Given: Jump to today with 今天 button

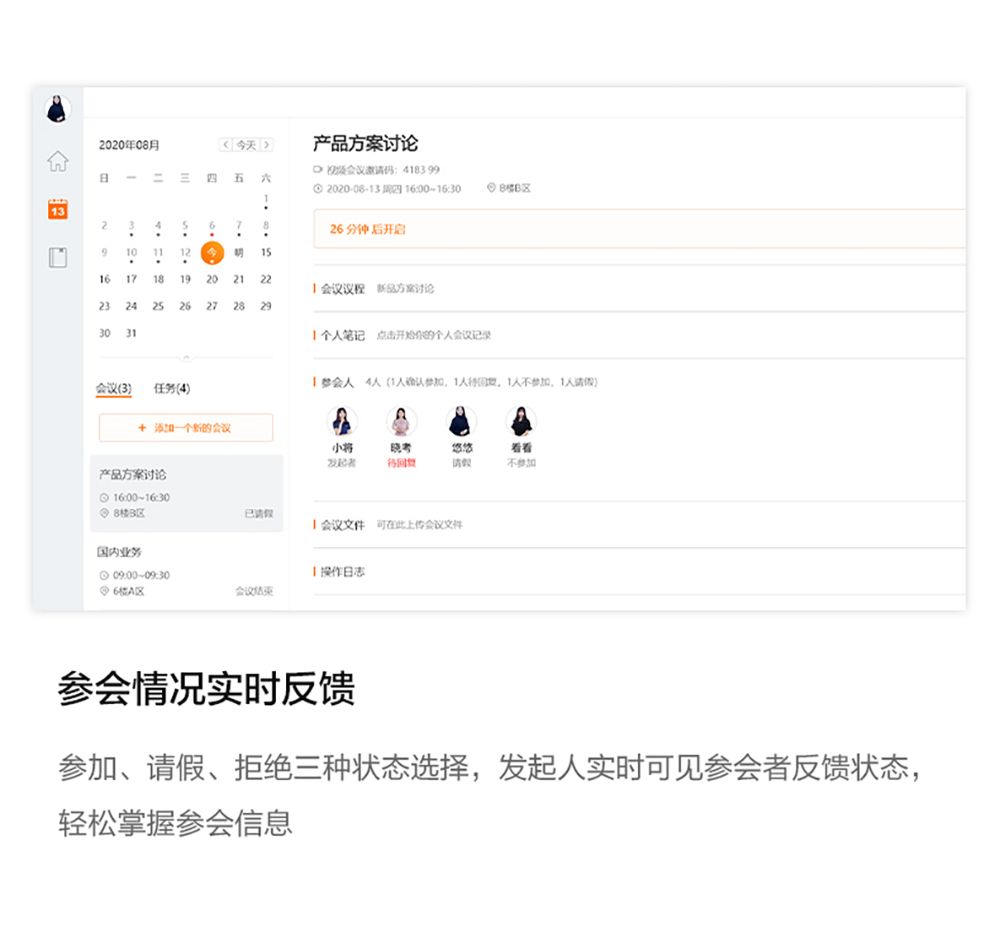Looking at the screenshot, I should (x=246, y=145).
